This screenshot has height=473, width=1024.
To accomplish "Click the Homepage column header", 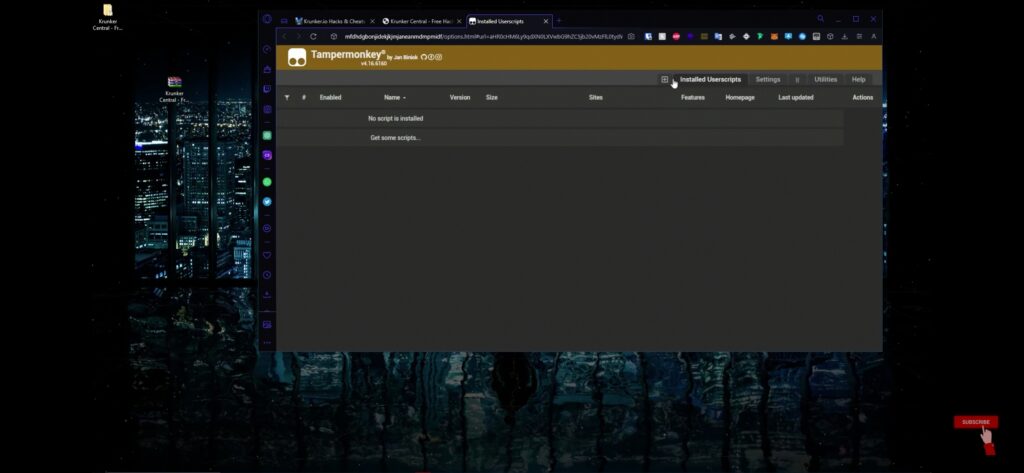I will [740, 97].
